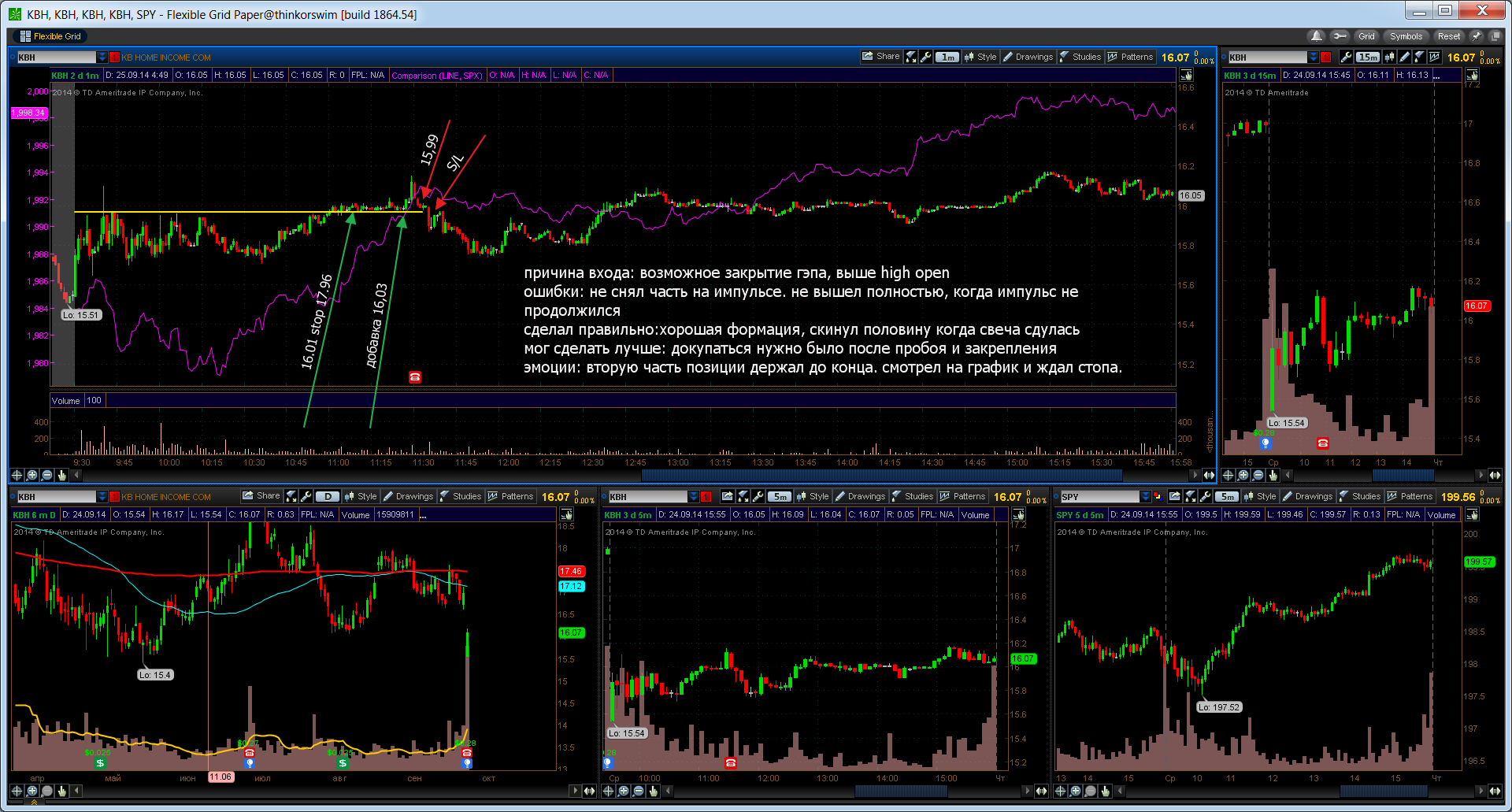Click the phone marker icon on main chart

click(415, 377)
